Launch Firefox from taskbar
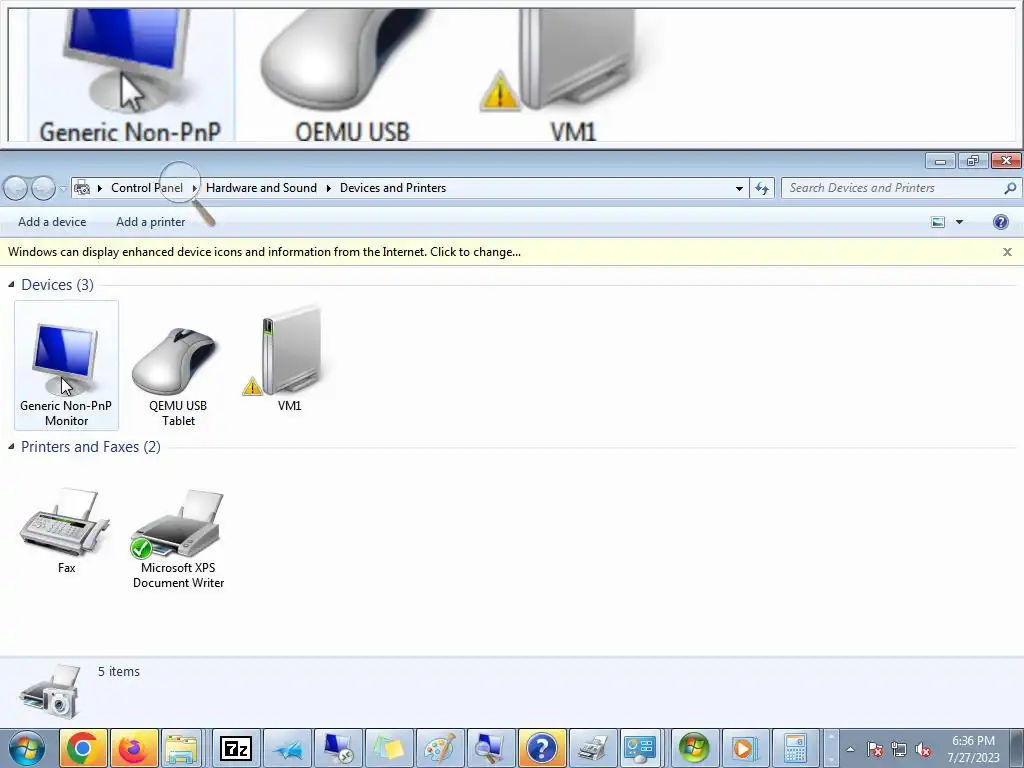This screenshot has width=1024, height=768. (x=134, y=748)
